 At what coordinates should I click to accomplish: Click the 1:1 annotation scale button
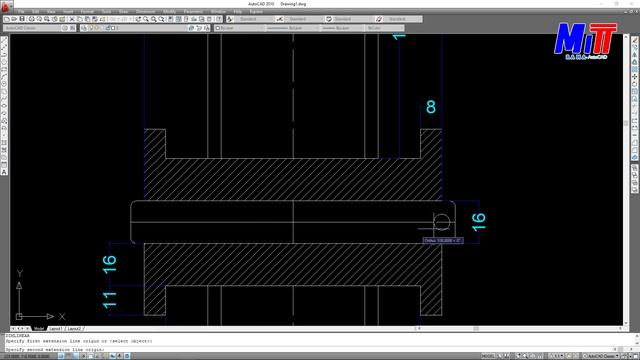(556, 356)
